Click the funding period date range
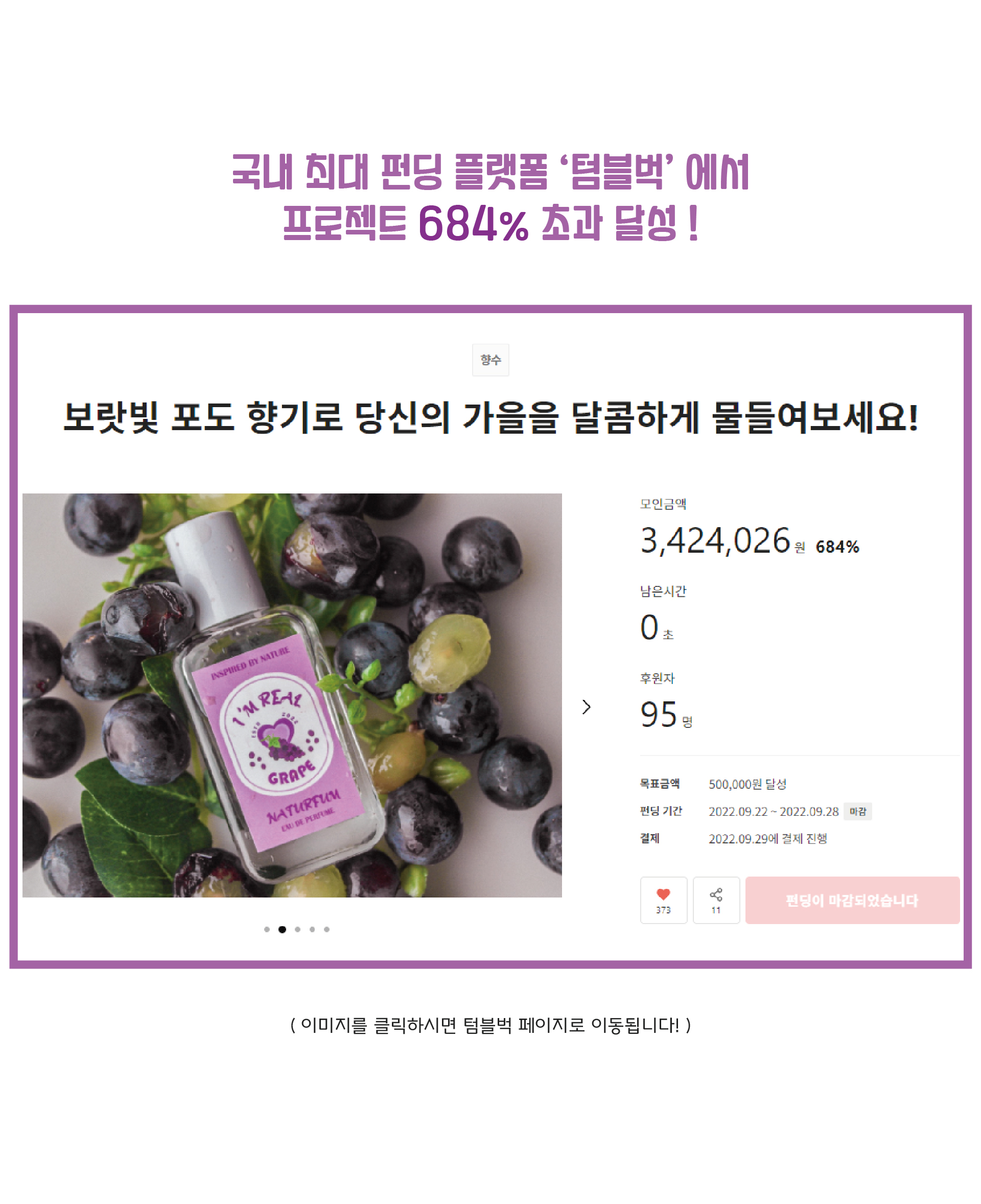This screenshot has height=1204, width=981. click(x=774, y=811)
